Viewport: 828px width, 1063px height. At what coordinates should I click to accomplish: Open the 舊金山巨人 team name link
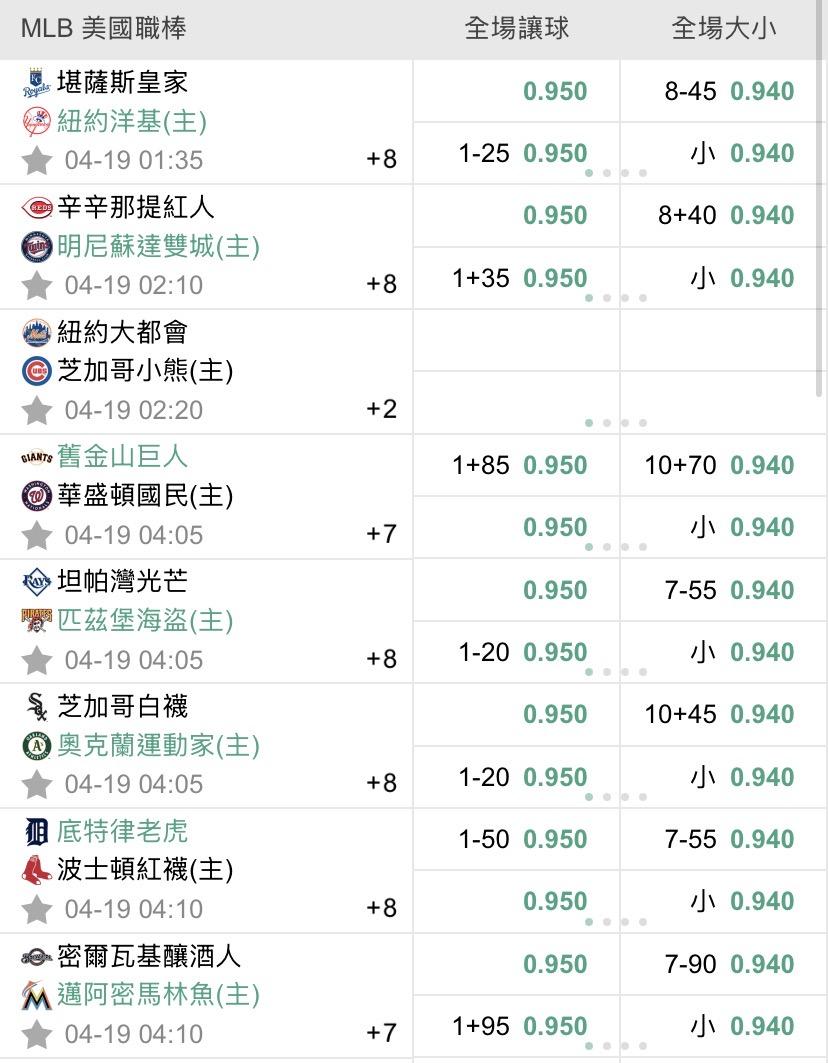click(x=122, y=457)
